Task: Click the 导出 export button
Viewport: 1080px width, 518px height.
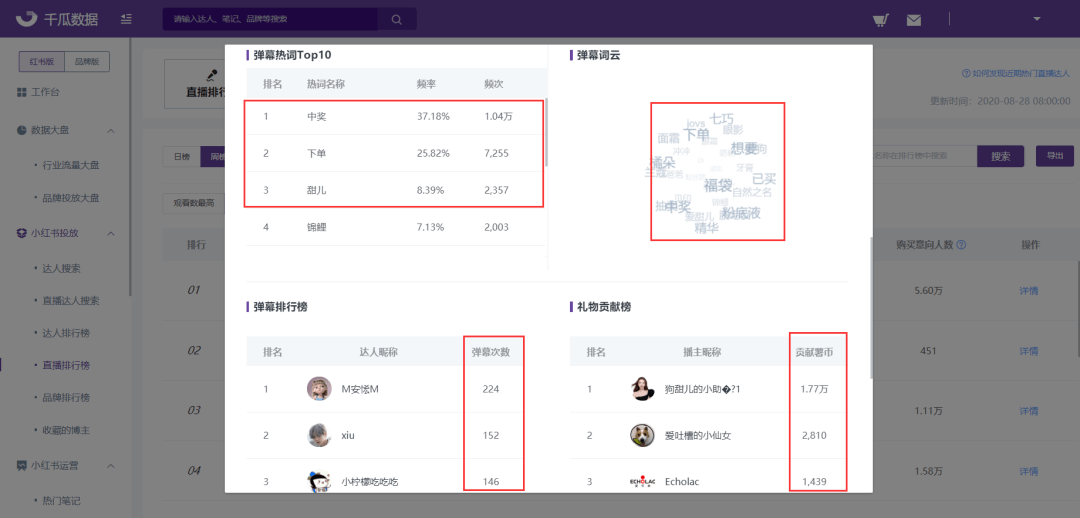Action: (1054, 156)
